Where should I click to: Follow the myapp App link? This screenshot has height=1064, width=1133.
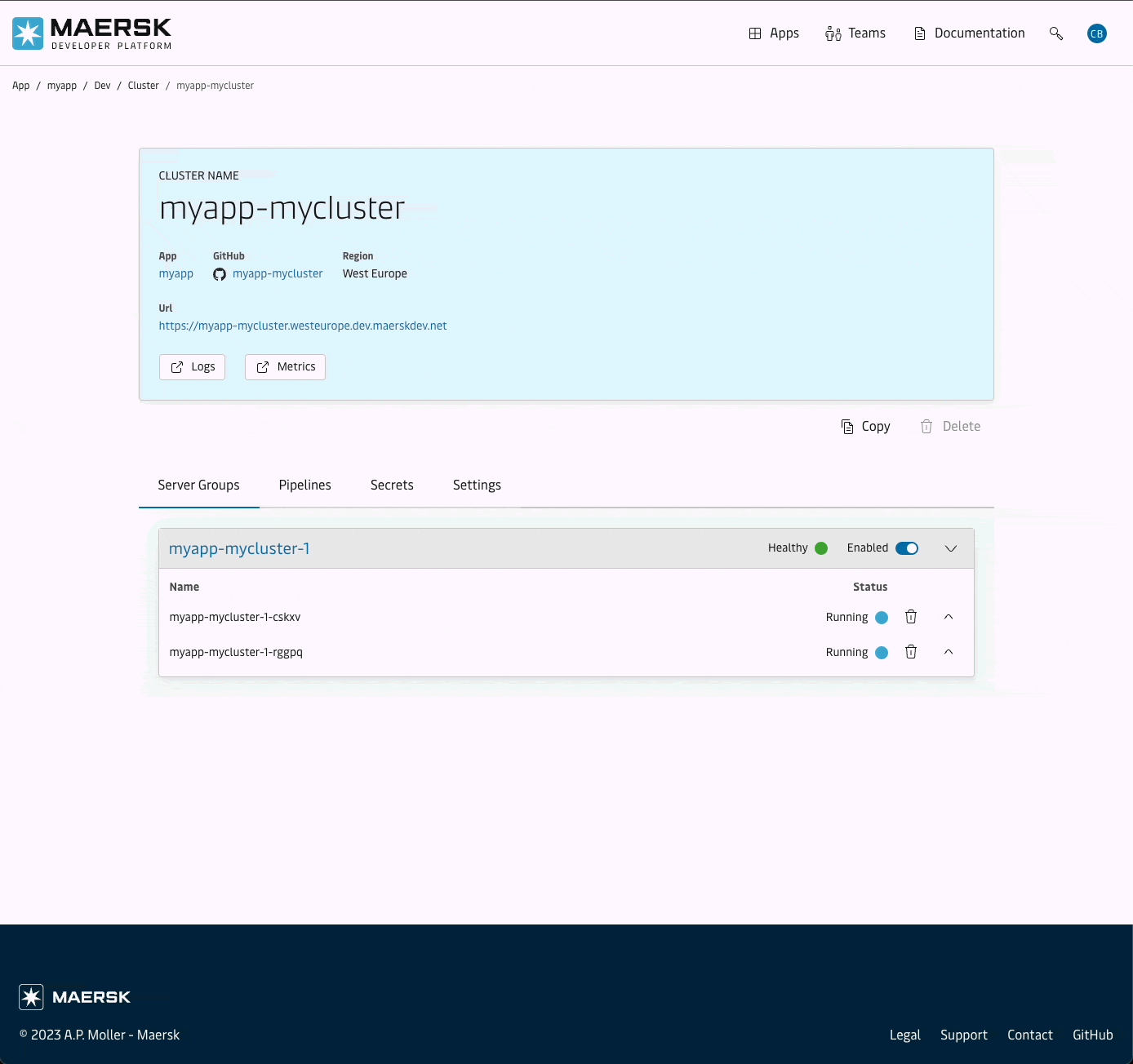point(176,274)
